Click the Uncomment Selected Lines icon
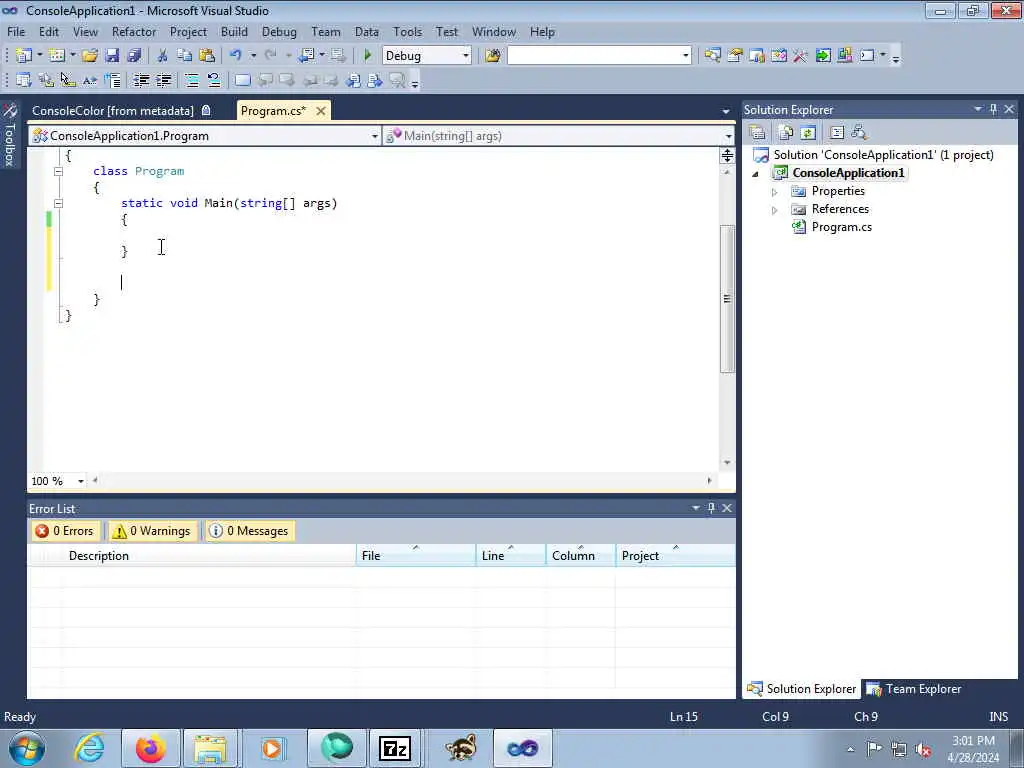This screenshot has height=768, width=1024. click(214, 80)
